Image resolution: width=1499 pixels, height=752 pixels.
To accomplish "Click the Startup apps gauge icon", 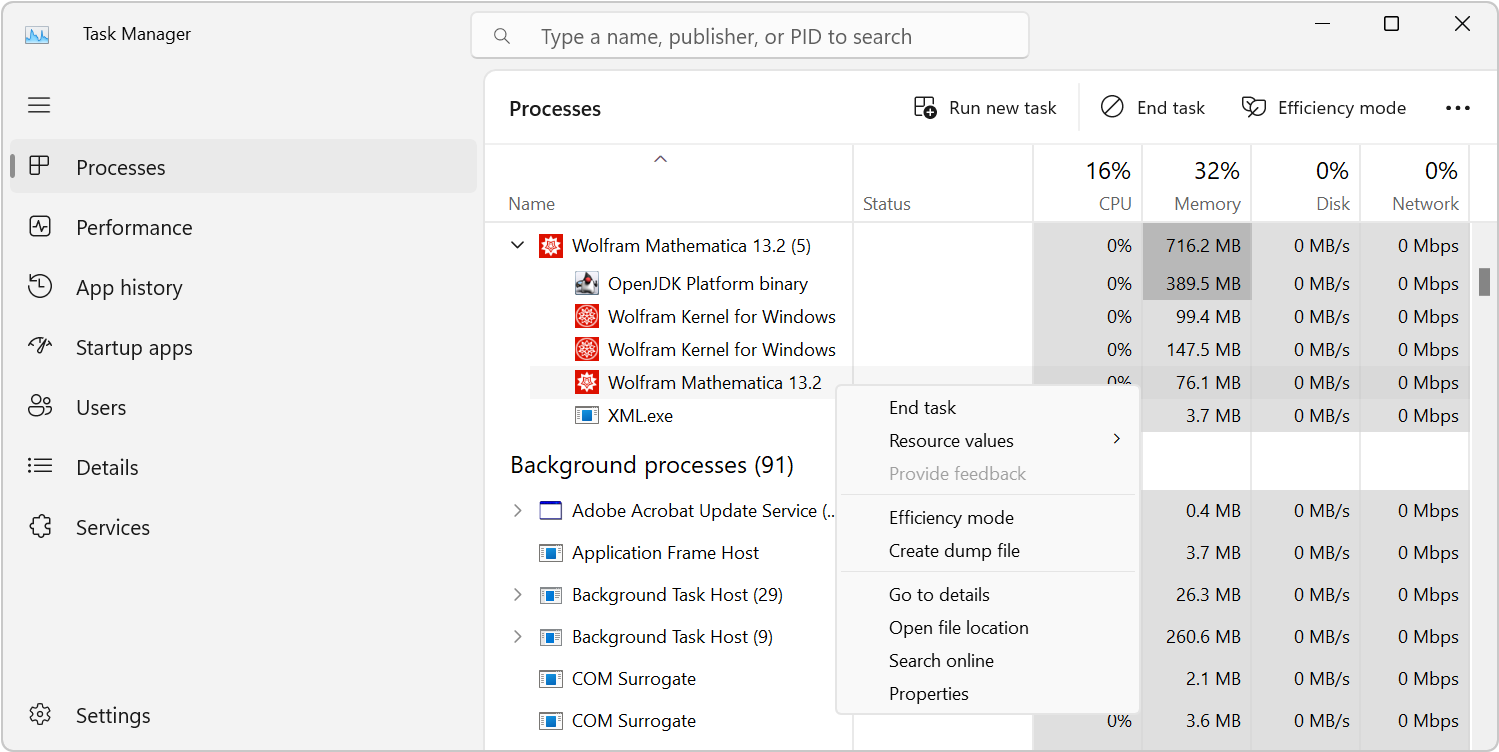I will tap(40, 346).
